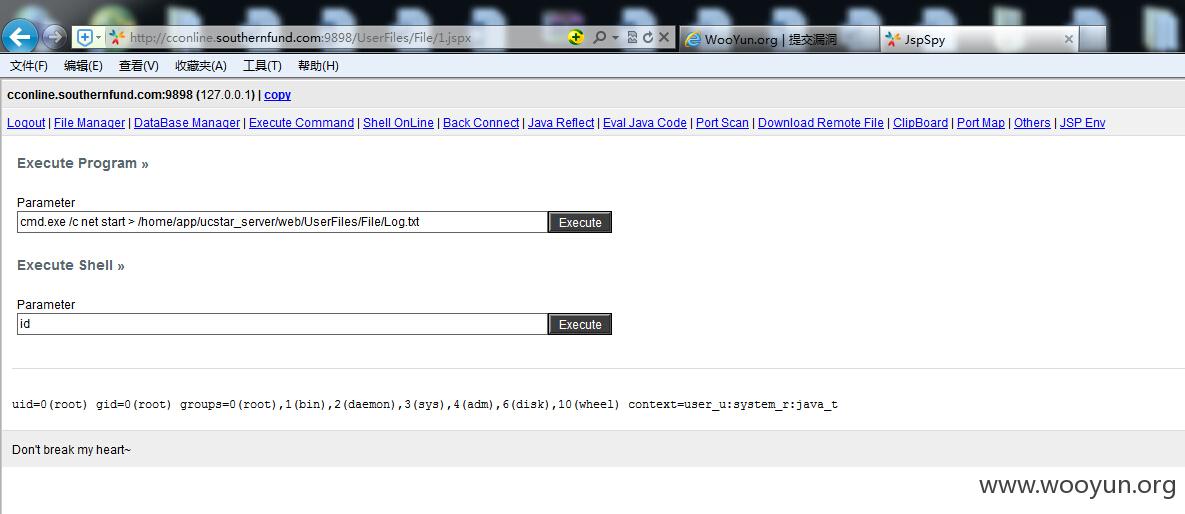Open the Back Connect link
This screenshot has height=514, width=1185.
(481, 122)
